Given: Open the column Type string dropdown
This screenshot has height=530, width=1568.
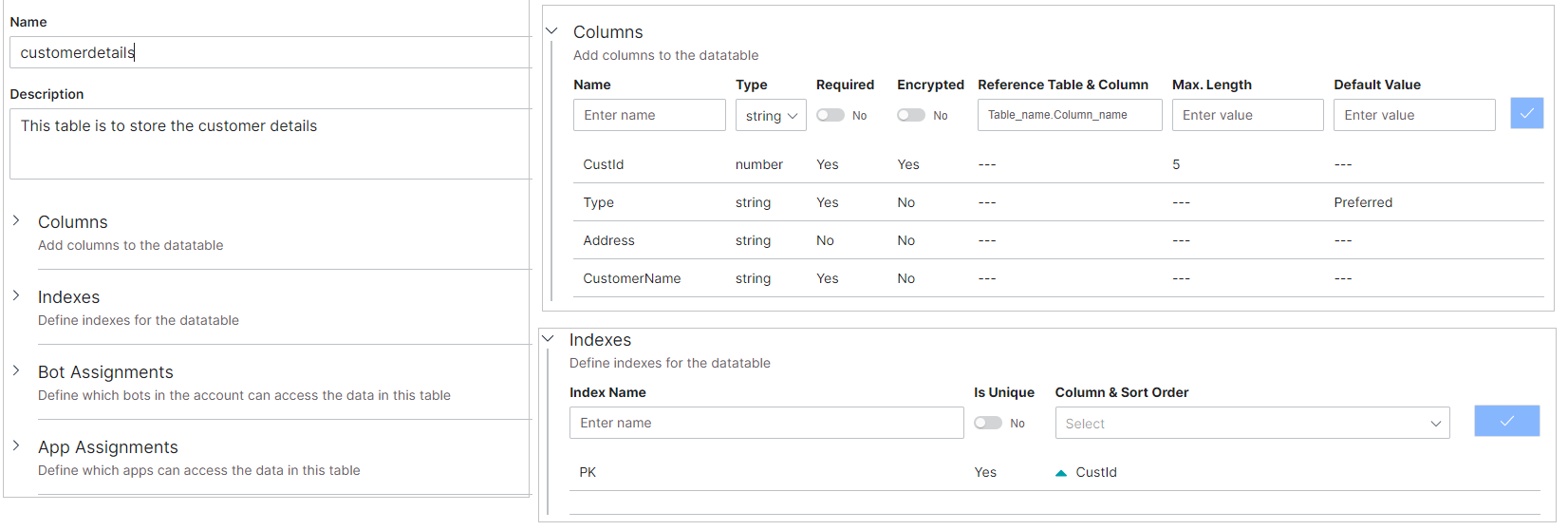Looking at the screenshot, I should [x=771, y=116].
